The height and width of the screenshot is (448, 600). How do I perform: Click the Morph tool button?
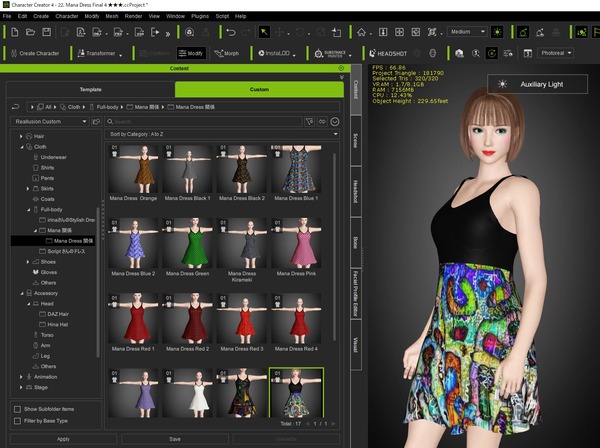coord(227,54)
